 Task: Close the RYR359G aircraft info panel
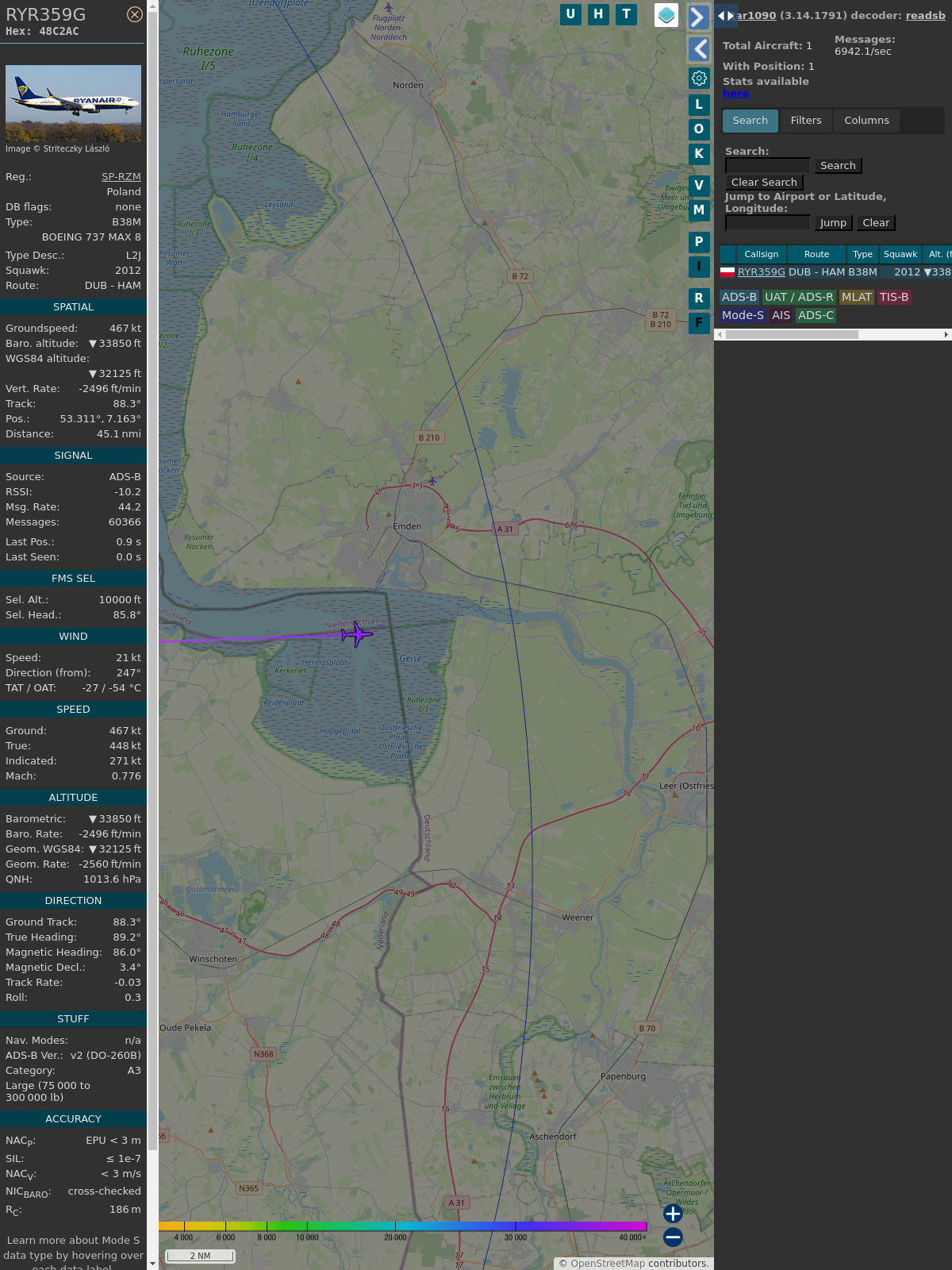135,14
